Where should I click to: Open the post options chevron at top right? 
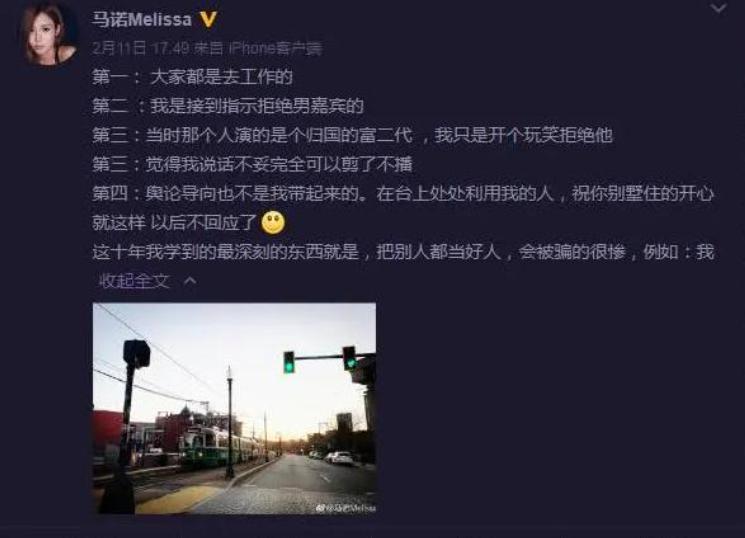click(x=718, y=8)
